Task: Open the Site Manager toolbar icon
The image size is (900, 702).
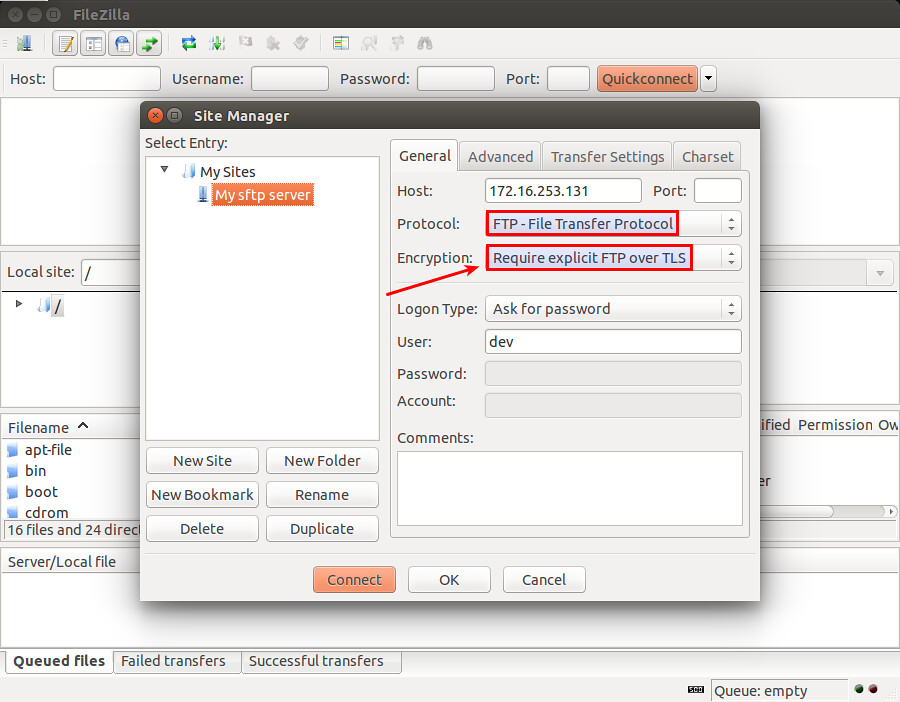Action: click(x=24, y=43)
